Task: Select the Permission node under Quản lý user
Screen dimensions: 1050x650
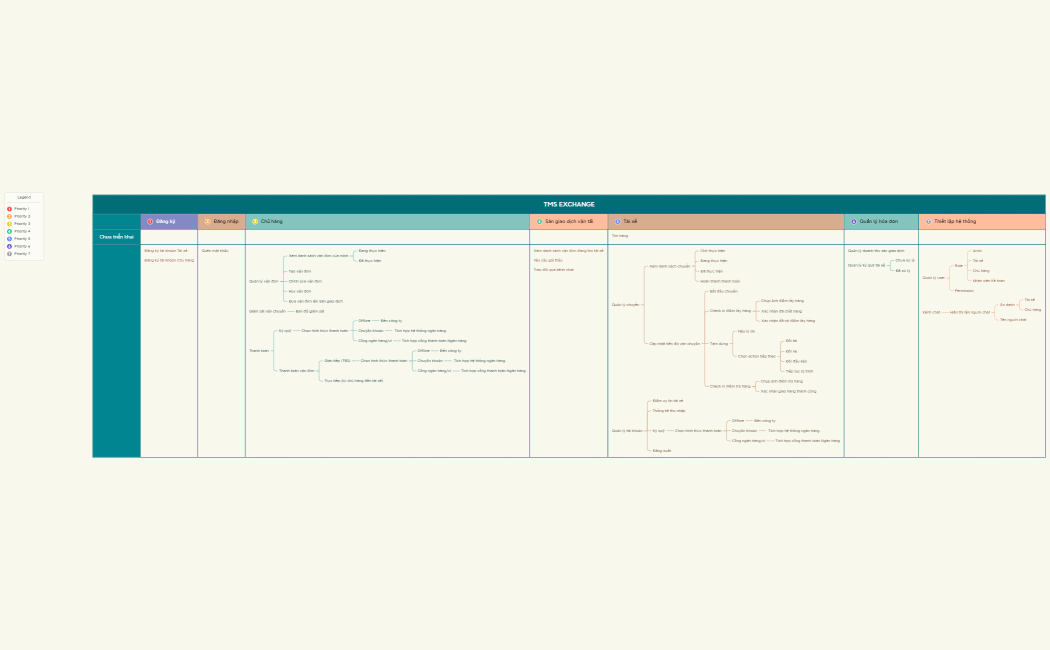Action: (964, 291)
